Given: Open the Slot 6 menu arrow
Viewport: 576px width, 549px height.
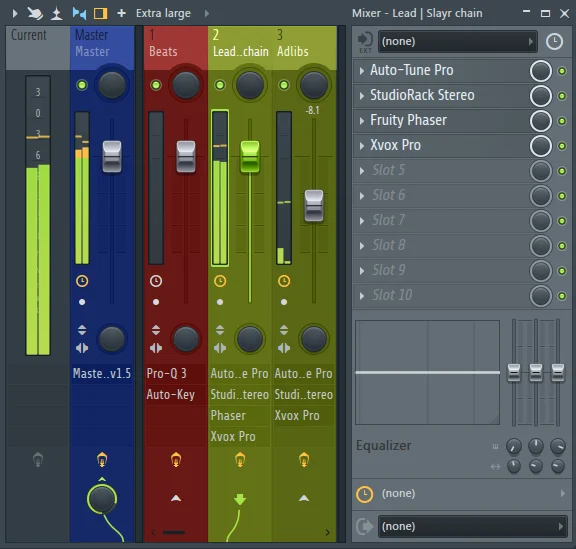Looking at the screenshot, I should coord(362,196).
